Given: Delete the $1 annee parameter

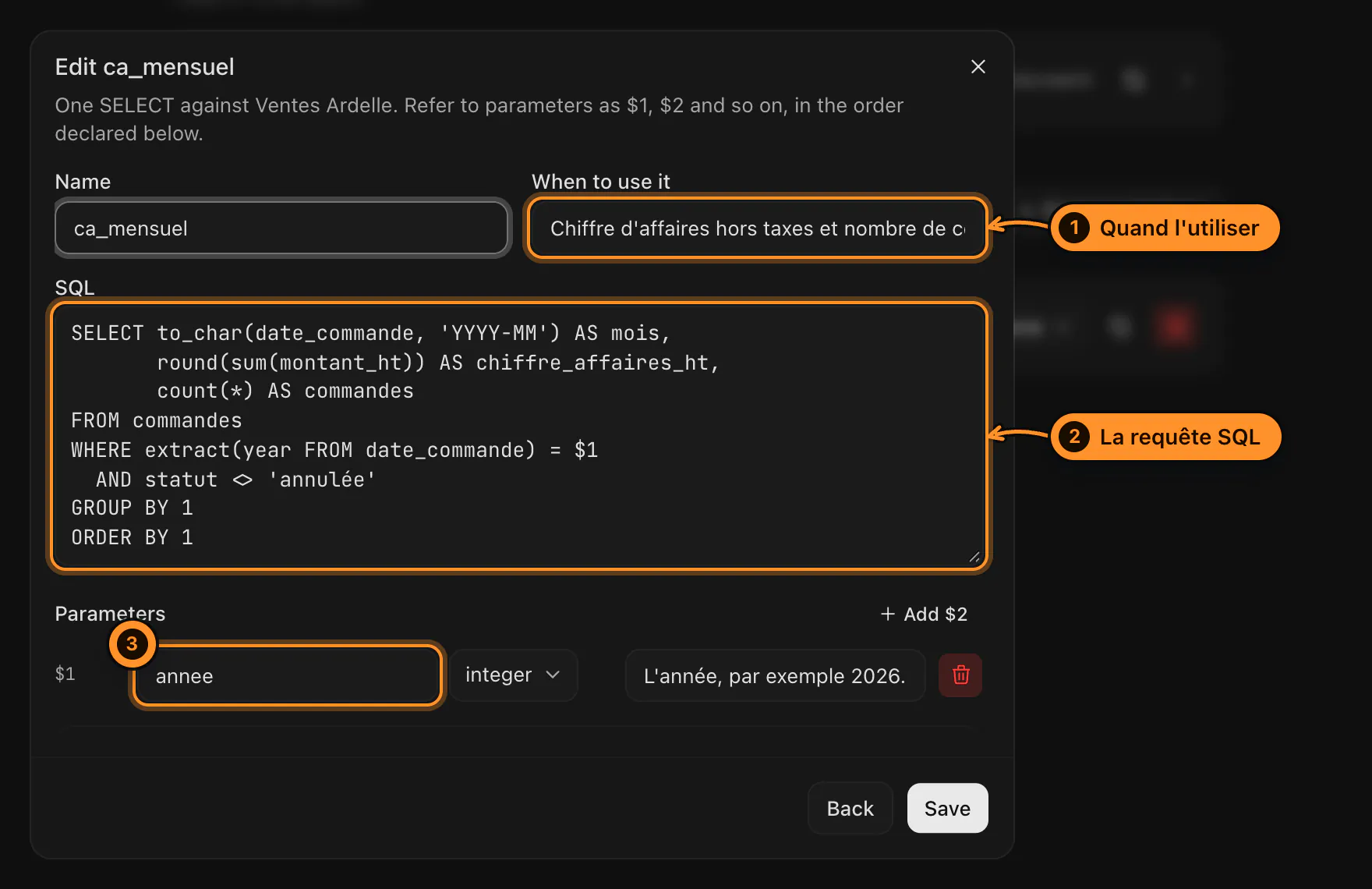Looking at the screenshot, I should (960, 675).
